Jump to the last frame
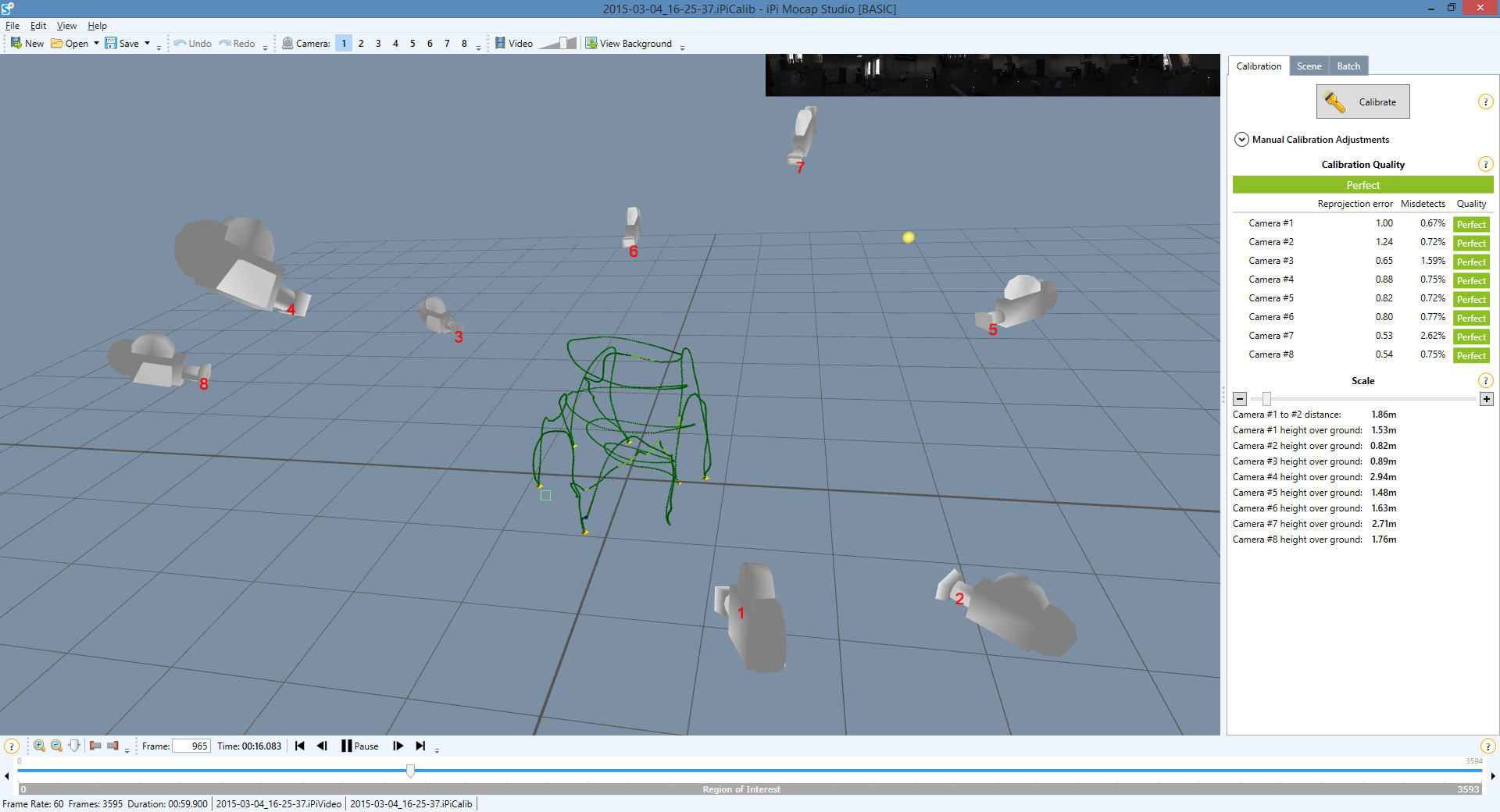The width and height of the screenshot is (1500, 812). point(420,746)
